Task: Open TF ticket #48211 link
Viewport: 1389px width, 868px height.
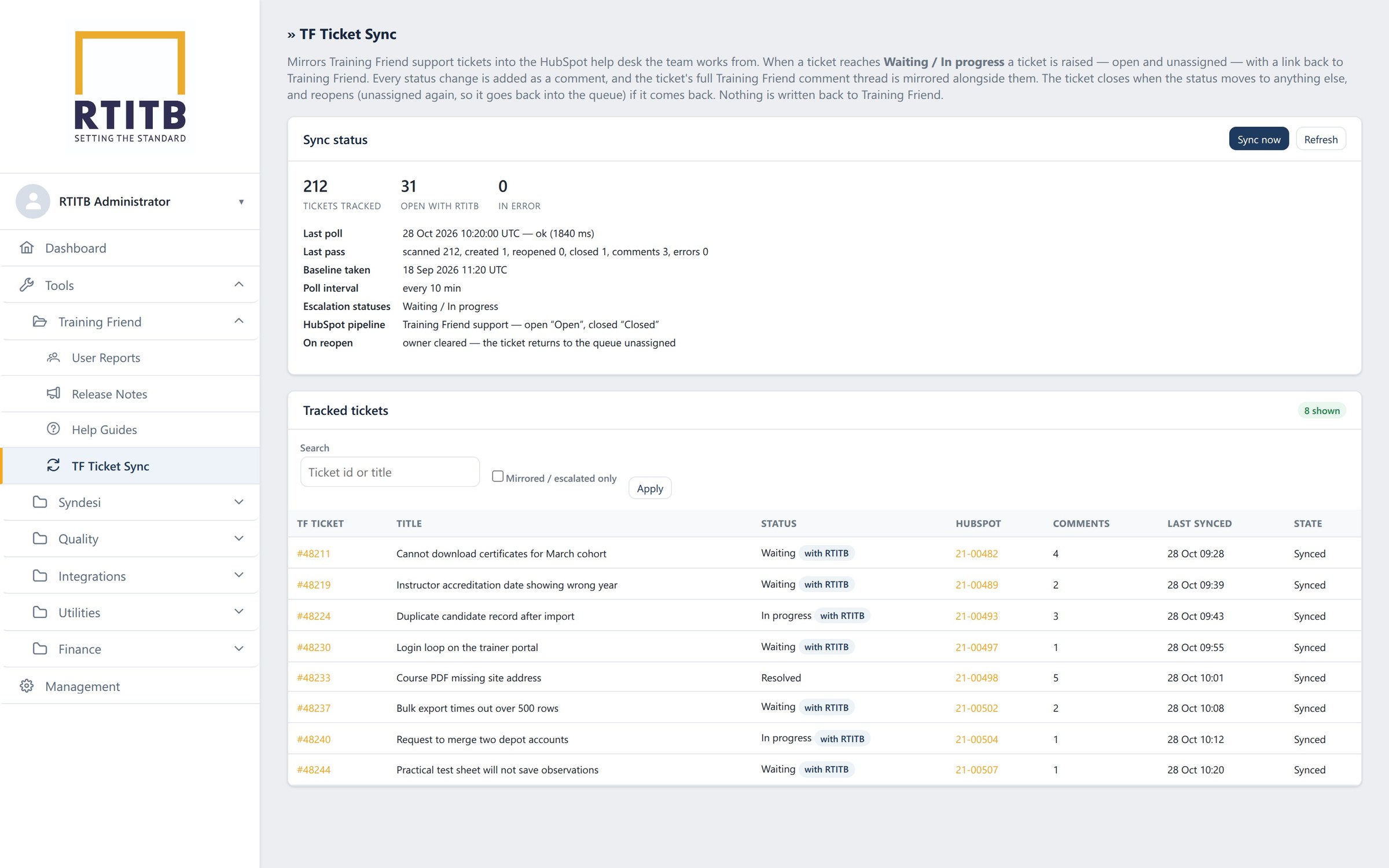Action: (x=314, y=553)
